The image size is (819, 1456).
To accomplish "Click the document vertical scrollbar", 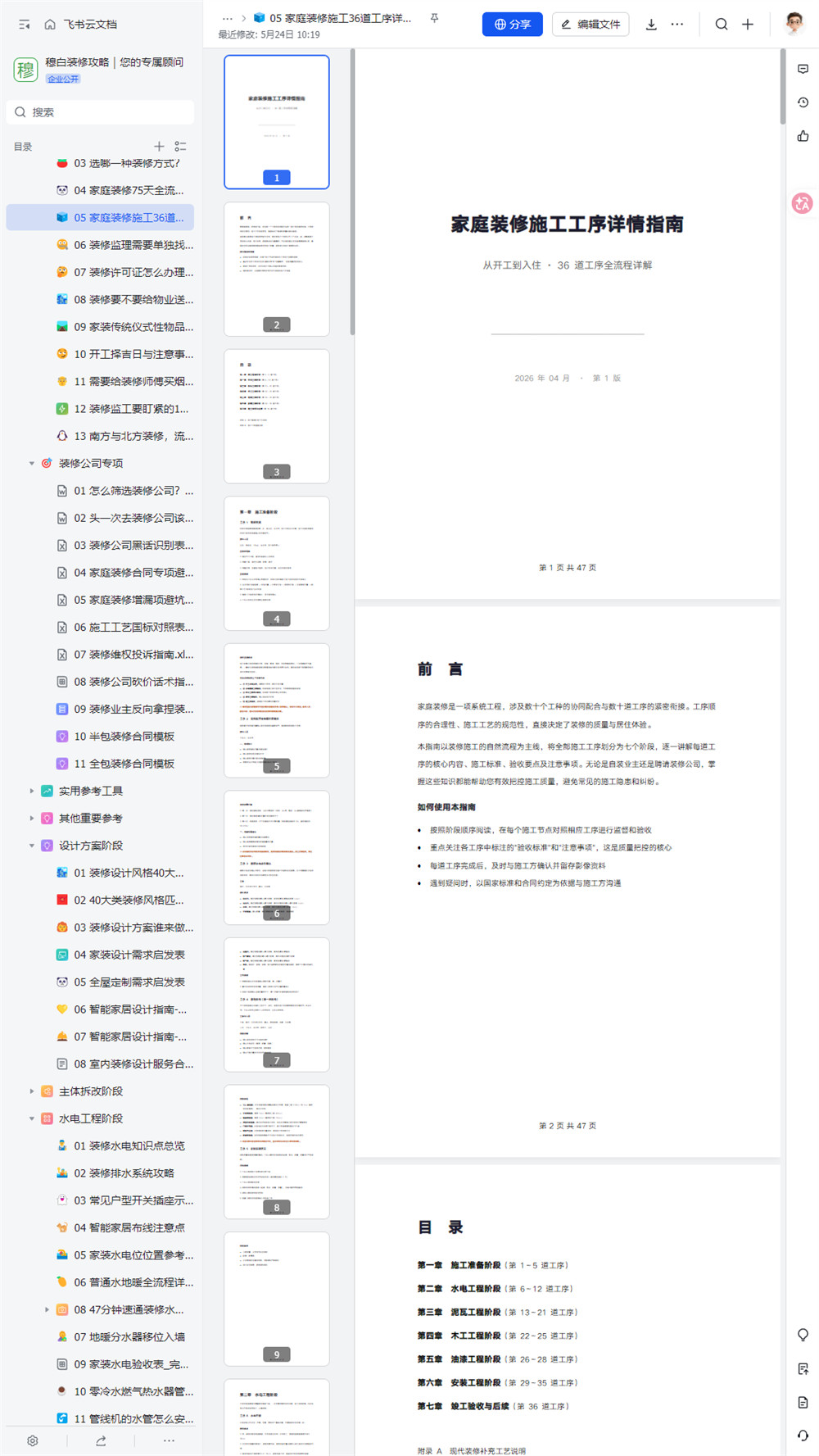I will (x=783, y=86).
